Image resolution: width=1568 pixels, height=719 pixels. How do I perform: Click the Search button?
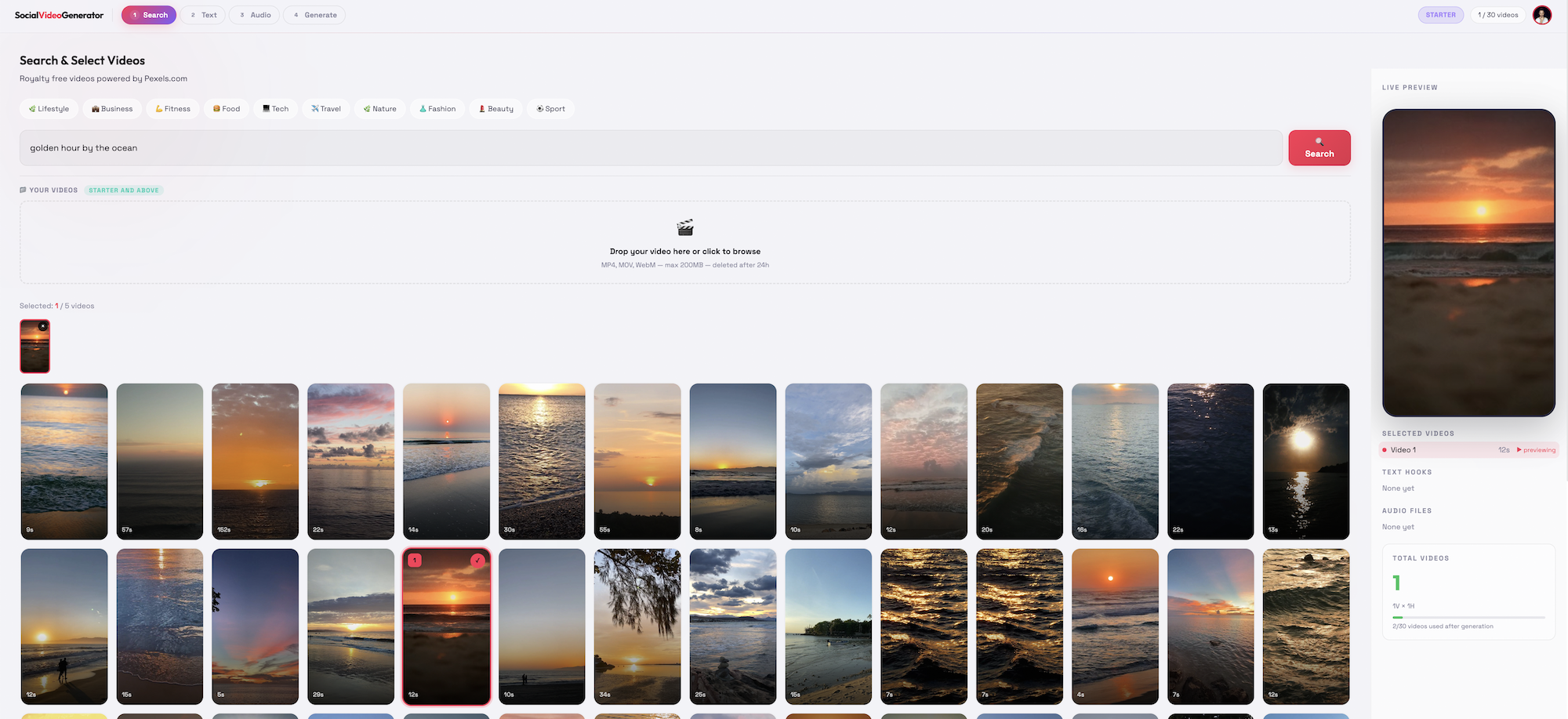pyautogui.click(x=1319, y=147)
